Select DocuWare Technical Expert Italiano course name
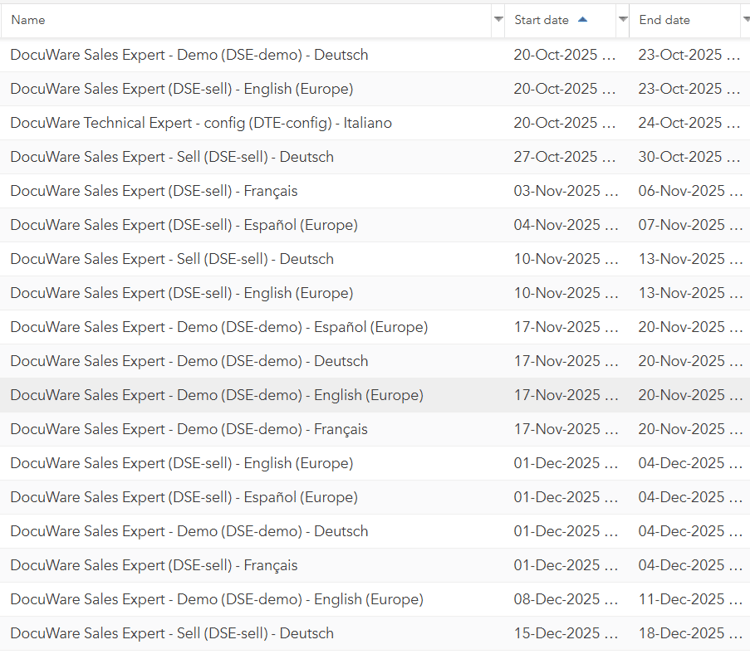This screenshot has width=750, height=654. coord(201,123)
